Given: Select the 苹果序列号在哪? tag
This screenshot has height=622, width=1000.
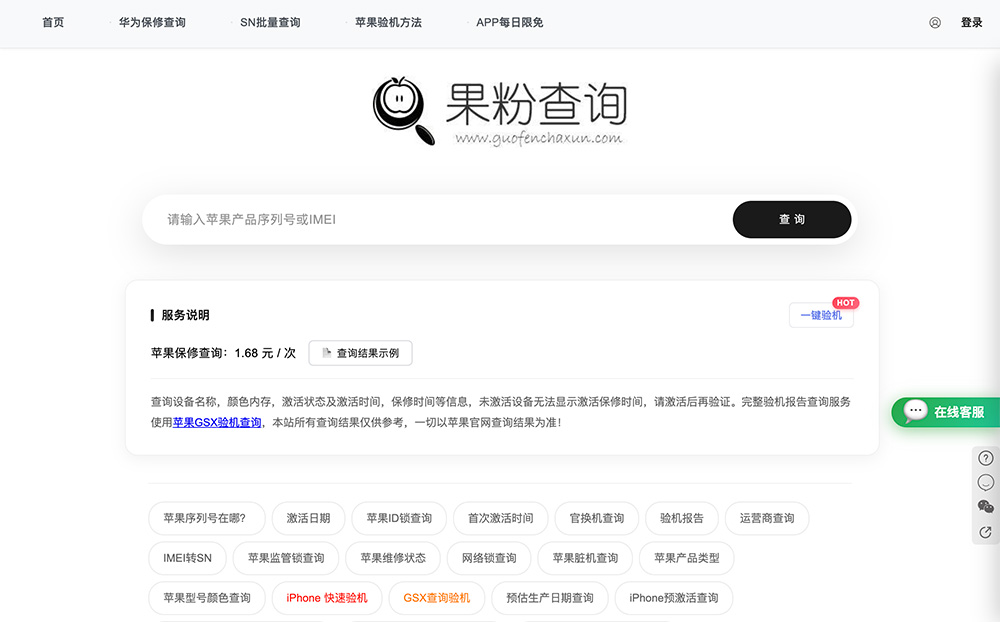Looking at the screenshot, I should pos(207,518).
